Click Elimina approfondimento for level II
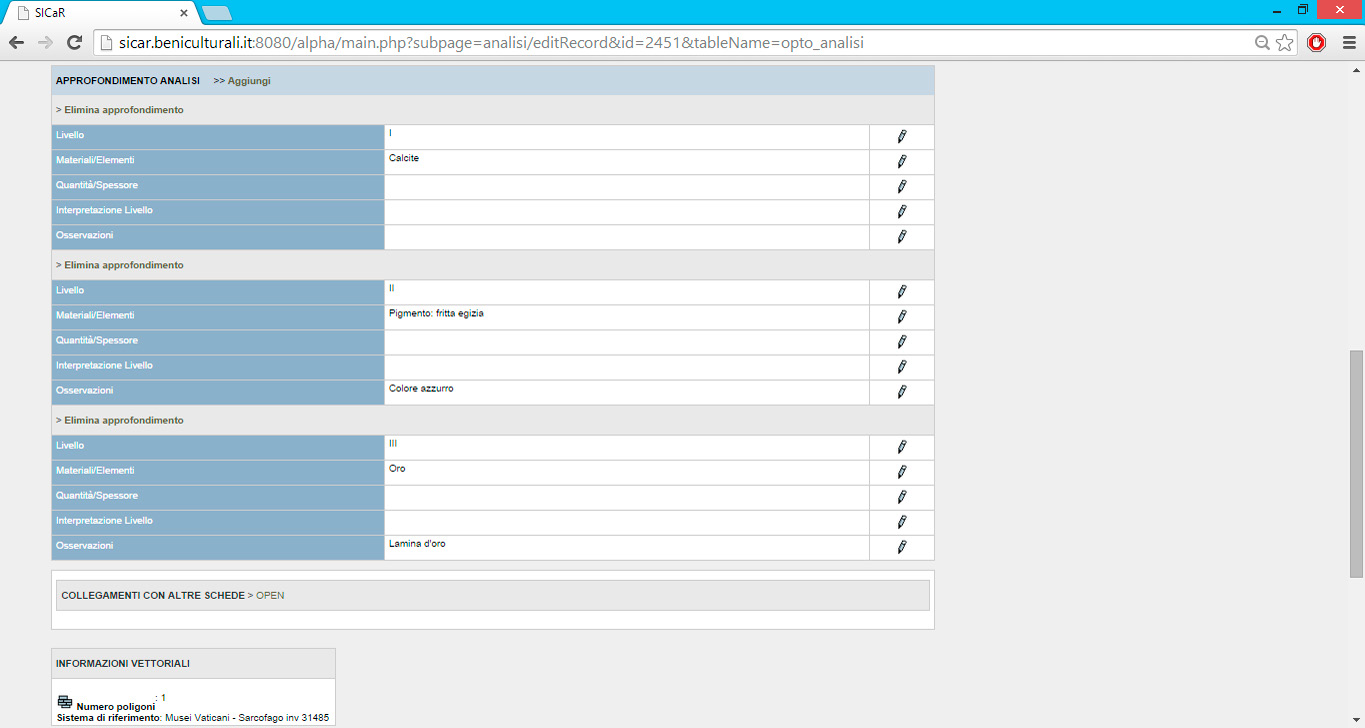This screenshot has height=728, width=1365. pyautogui.click(x=120, y=265)
